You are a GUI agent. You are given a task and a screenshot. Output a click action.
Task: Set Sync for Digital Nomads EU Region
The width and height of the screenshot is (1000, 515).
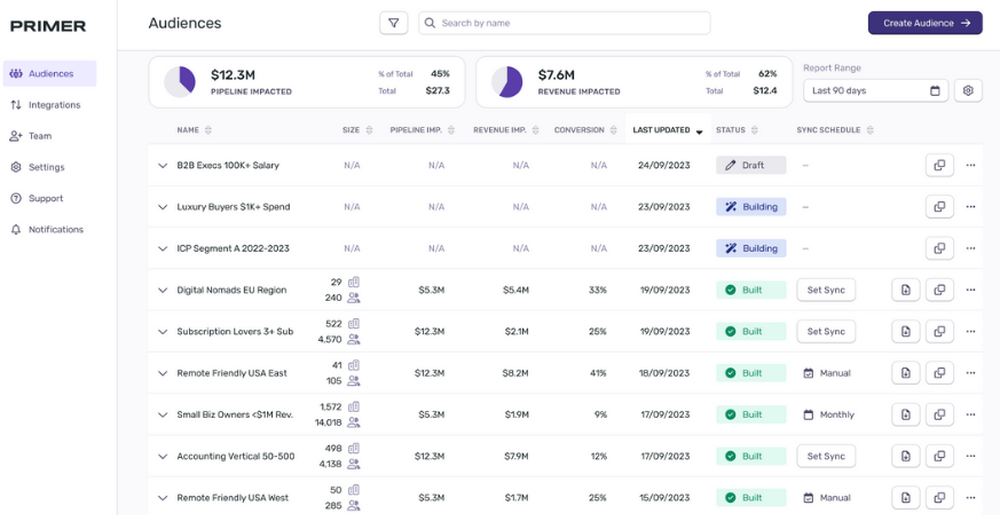click(x=826, y=290)
